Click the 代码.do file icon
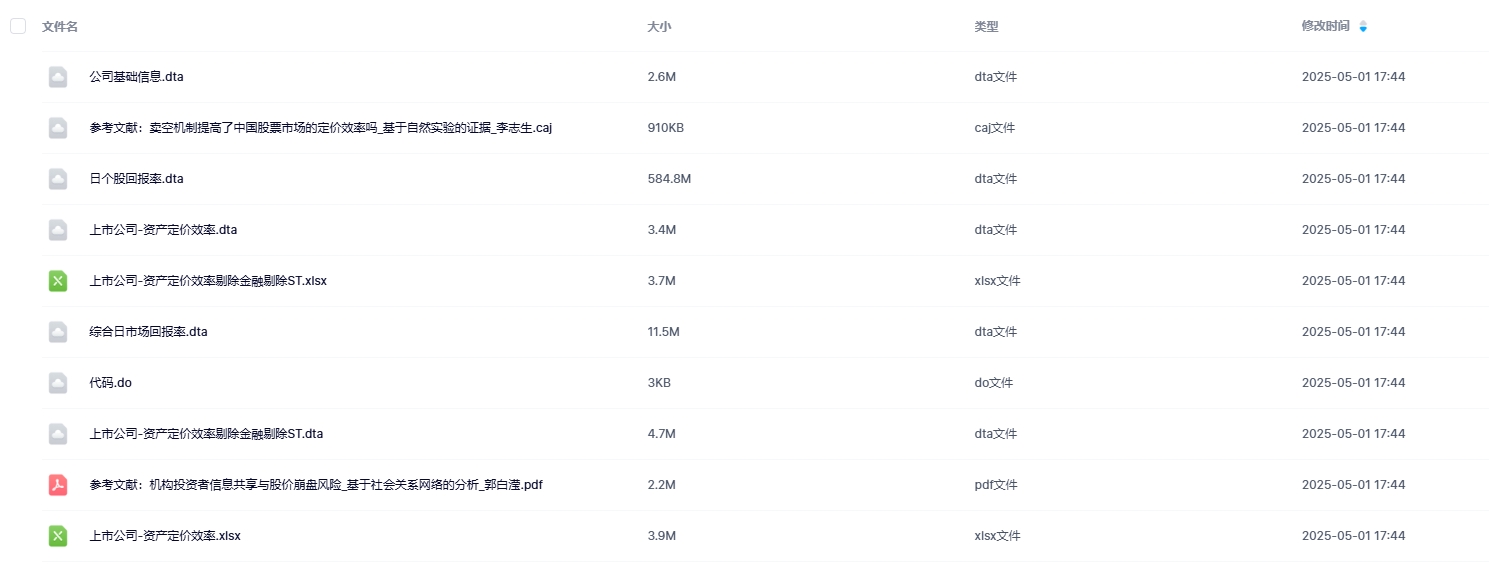The image size is (1489, 577). click(x=58, y=383)
